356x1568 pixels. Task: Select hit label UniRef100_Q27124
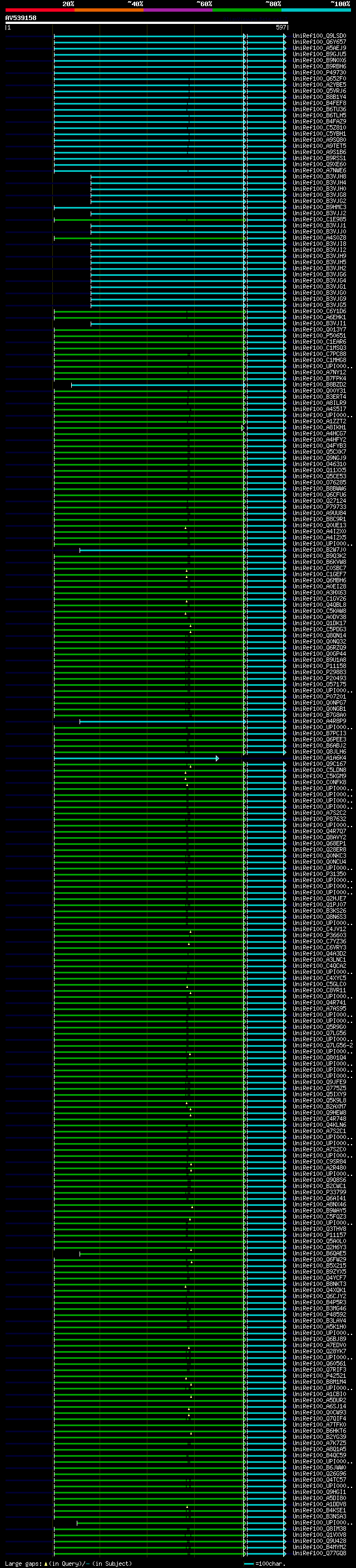319,501
